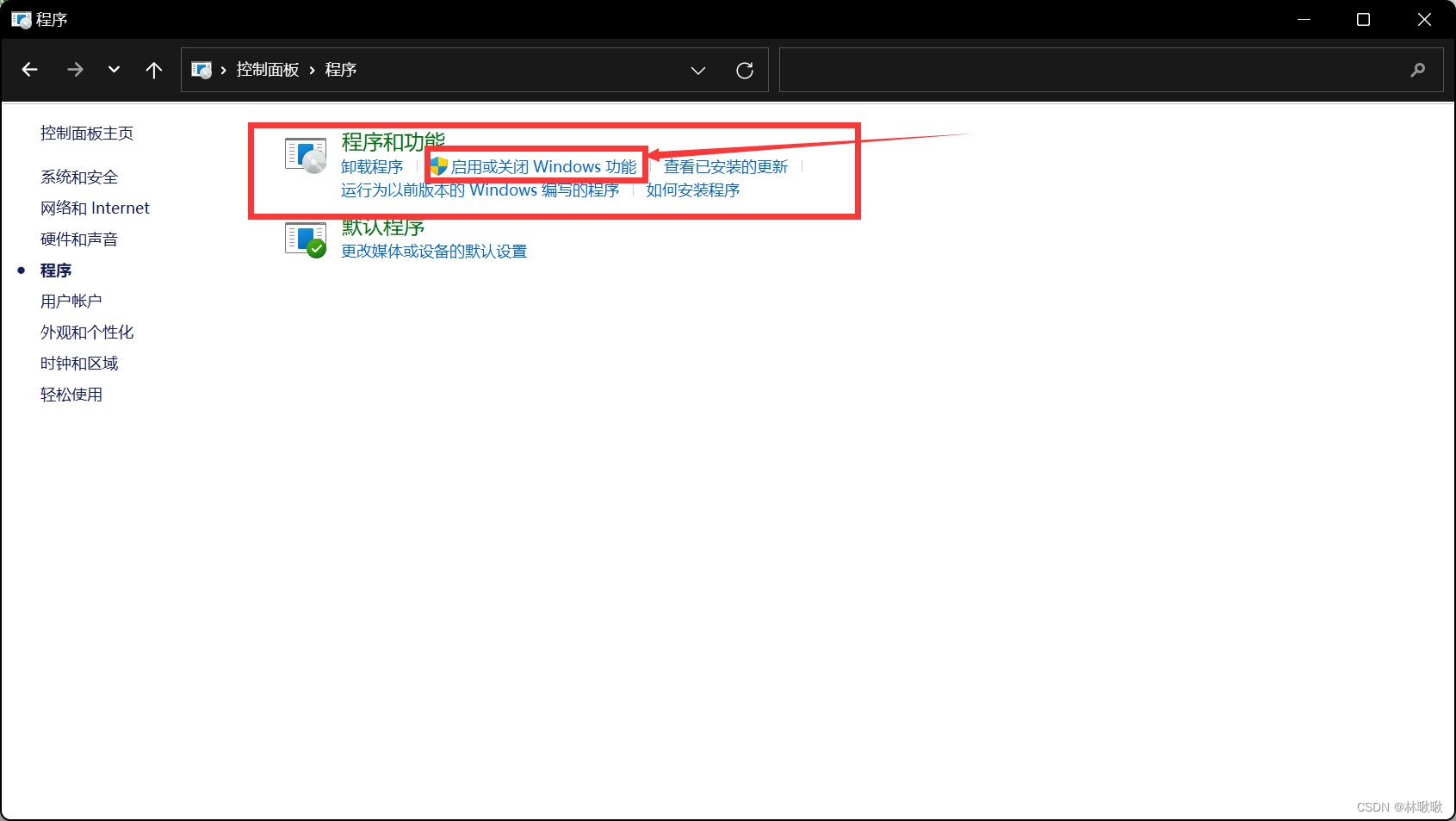Click the 程序和功能 icon

click(306, 156)
